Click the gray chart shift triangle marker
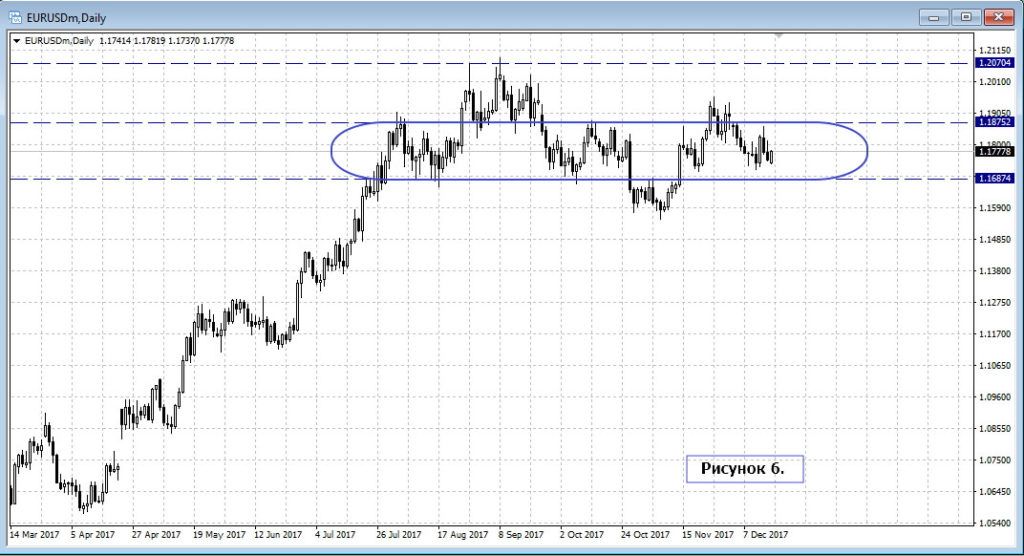 pos(778,37)
